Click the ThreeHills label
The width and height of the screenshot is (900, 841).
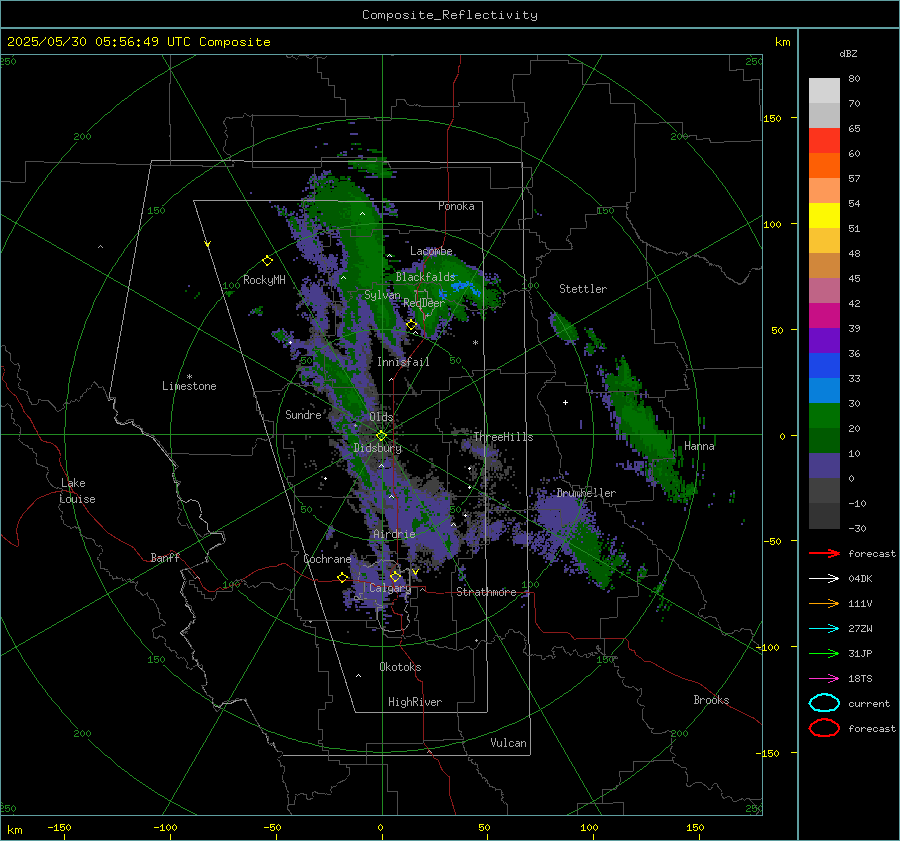pyautogui.click(x=503, y=437)
